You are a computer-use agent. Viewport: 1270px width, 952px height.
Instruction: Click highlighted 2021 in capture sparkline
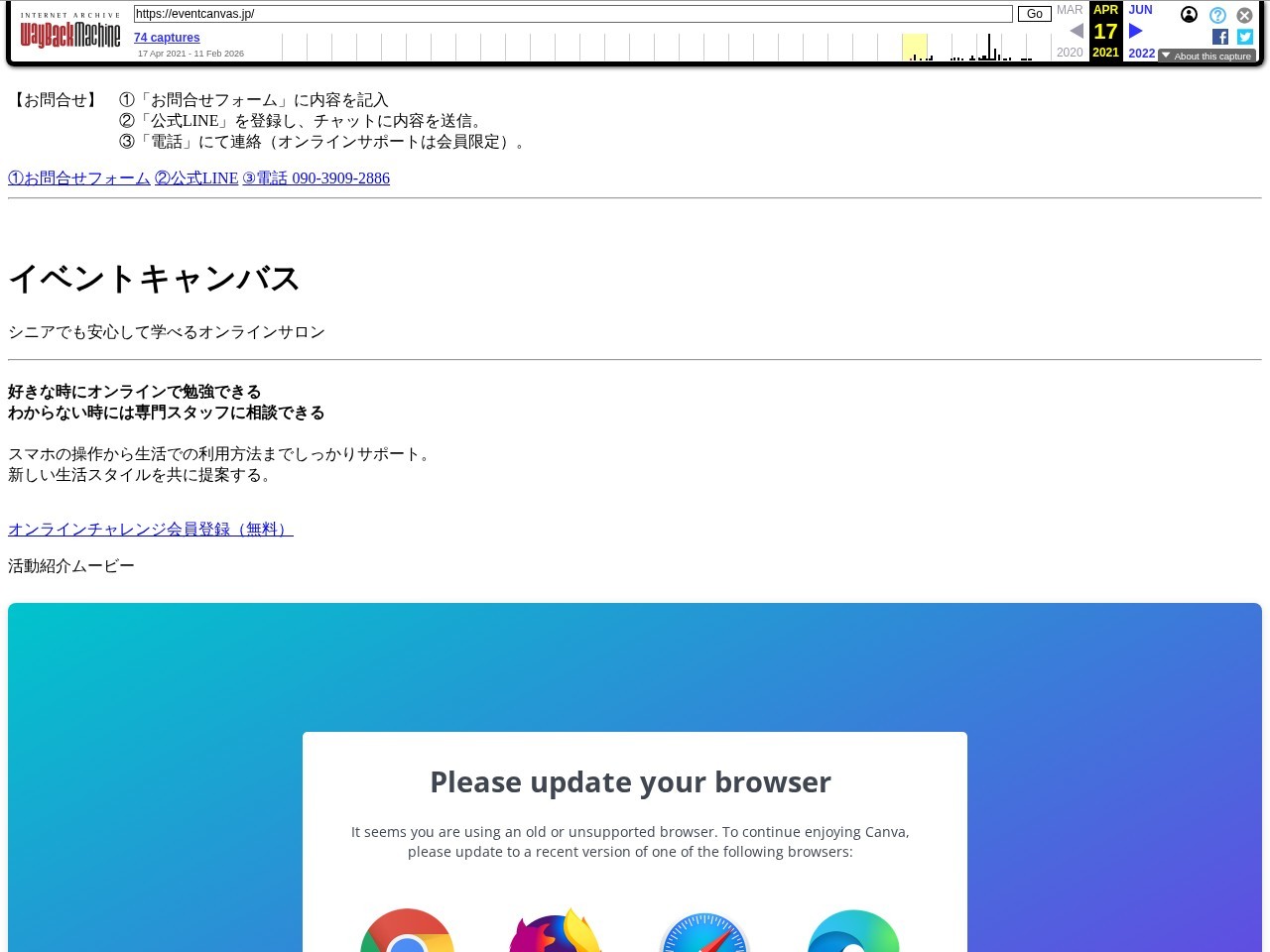[915, 47]
